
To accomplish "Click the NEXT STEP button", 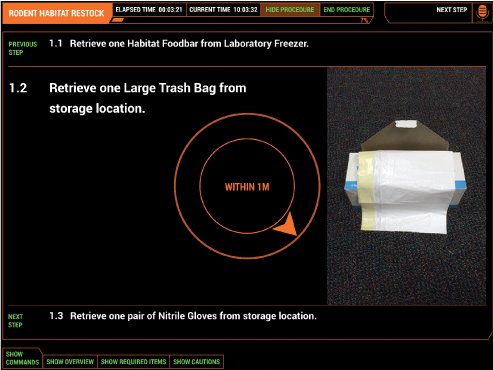I will [451, 10].
